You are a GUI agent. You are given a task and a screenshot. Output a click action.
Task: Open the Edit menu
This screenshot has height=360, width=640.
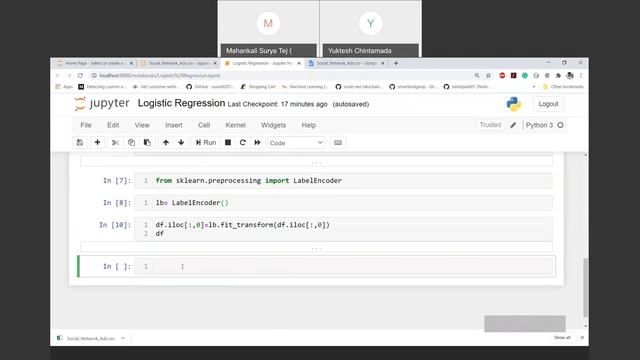click(x=113, y=125)
